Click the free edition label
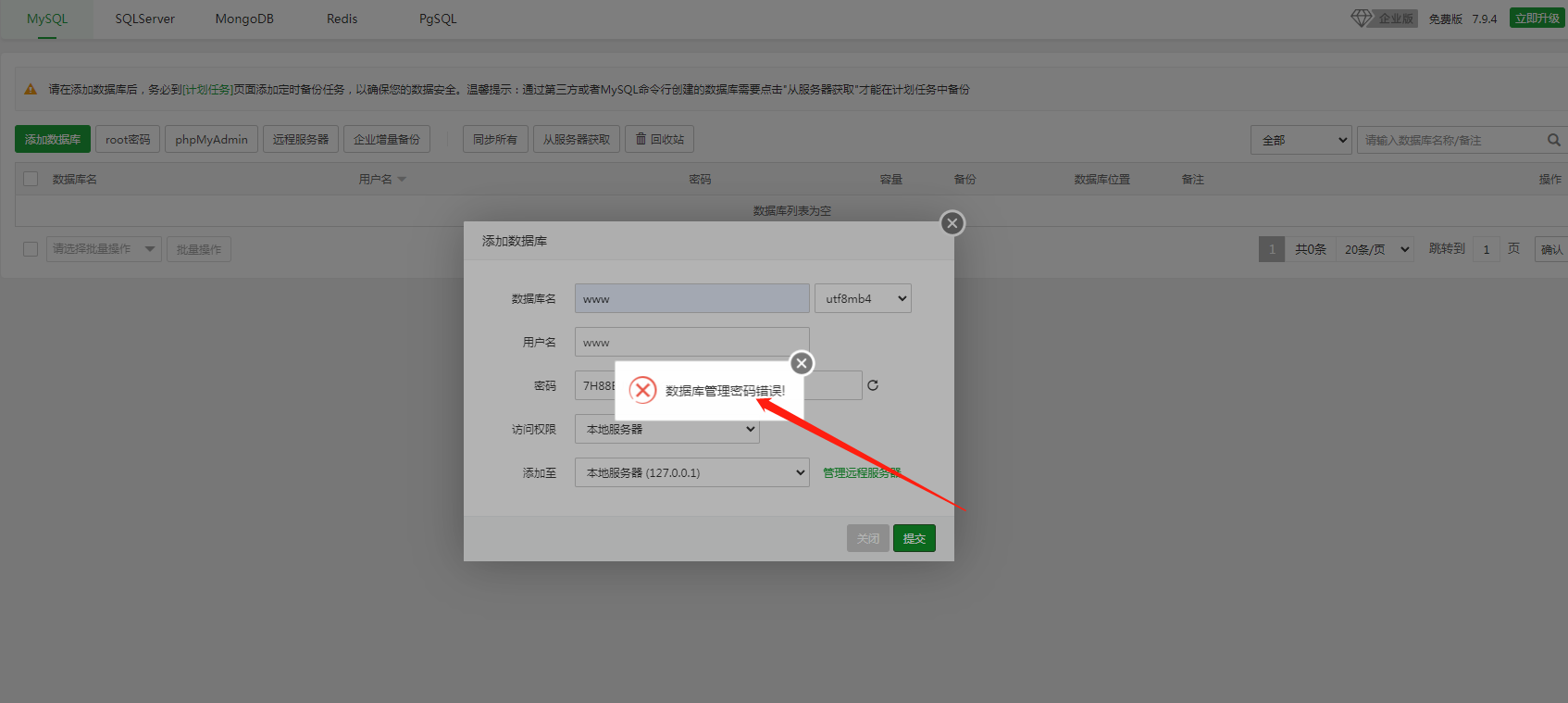This screenshot has width=1568, height=703. (1445, 19)
